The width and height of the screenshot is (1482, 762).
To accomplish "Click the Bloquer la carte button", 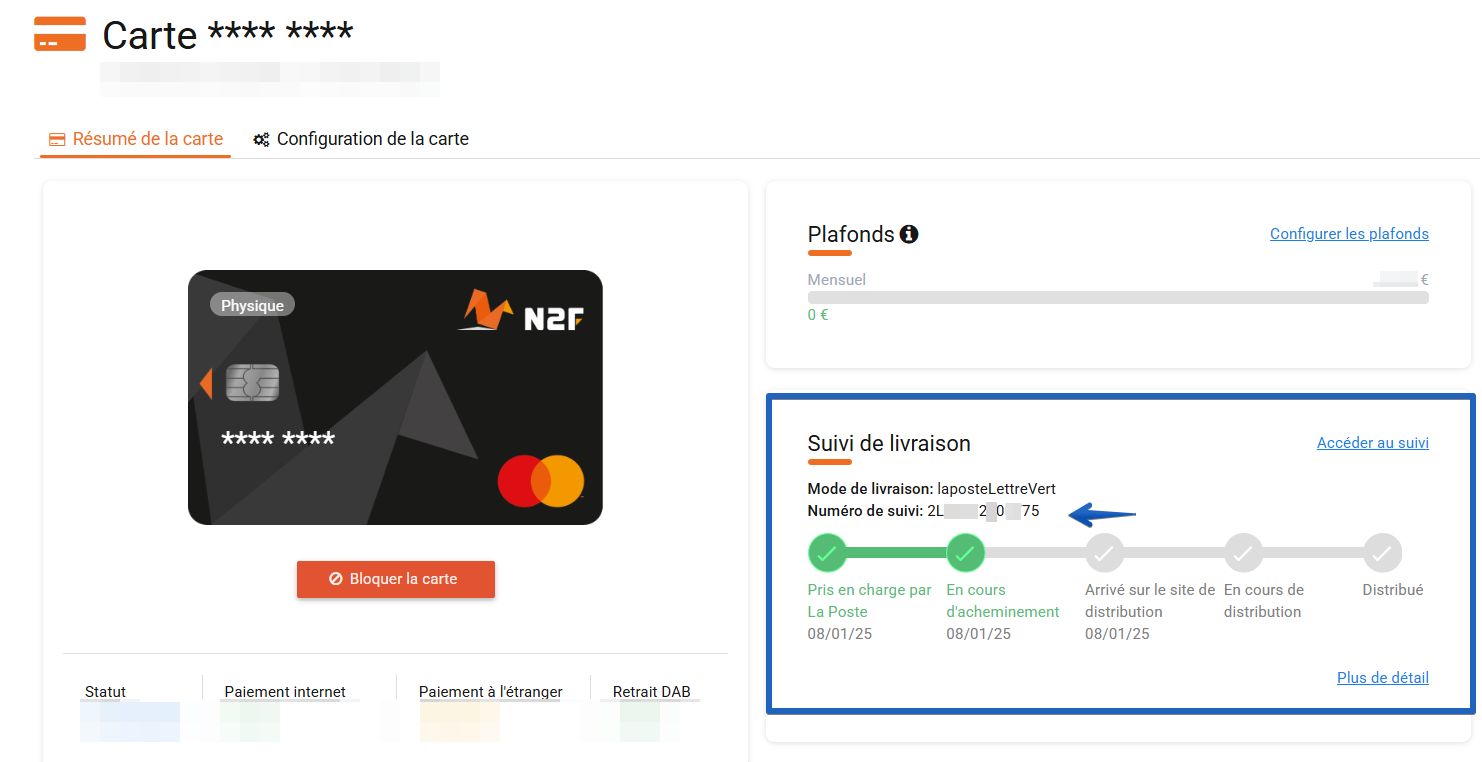I will click(x=396, y=579).
